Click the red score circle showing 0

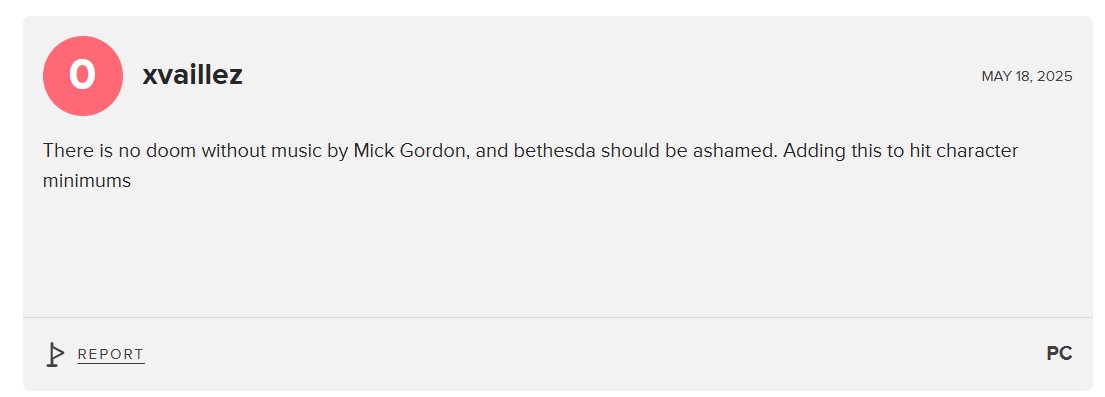click(82, 75)
